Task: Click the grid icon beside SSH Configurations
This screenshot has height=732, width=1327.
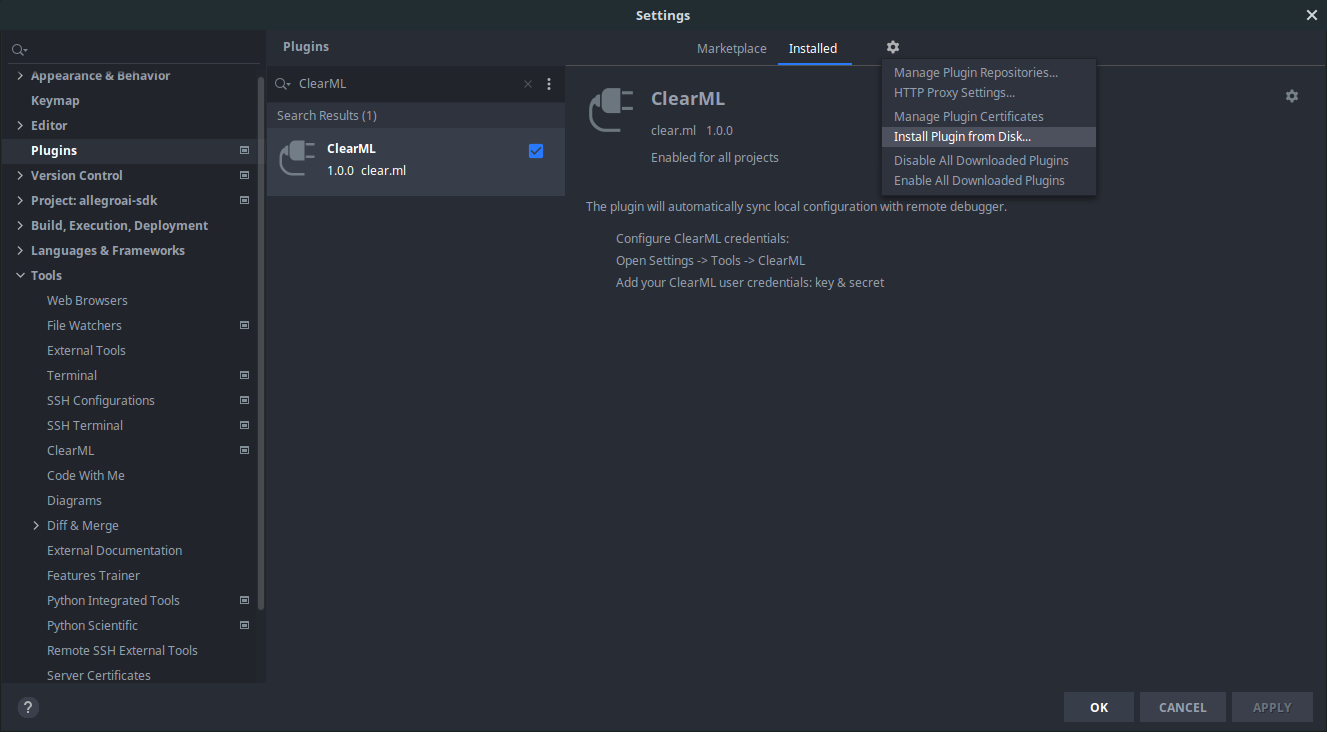Action: (244, 400)
